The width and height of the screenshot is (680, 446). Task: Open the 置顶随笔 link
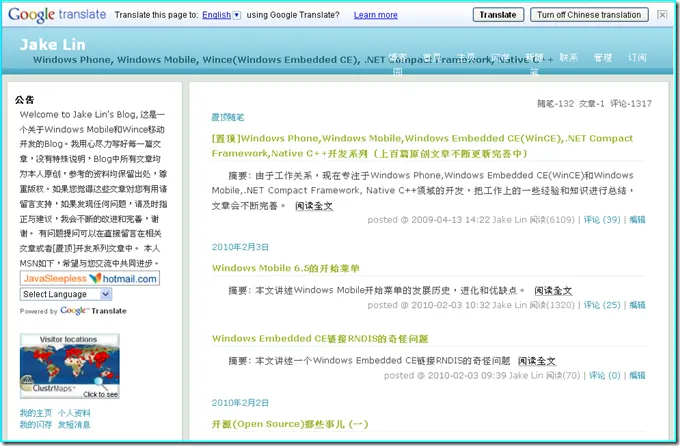(228, 117)
